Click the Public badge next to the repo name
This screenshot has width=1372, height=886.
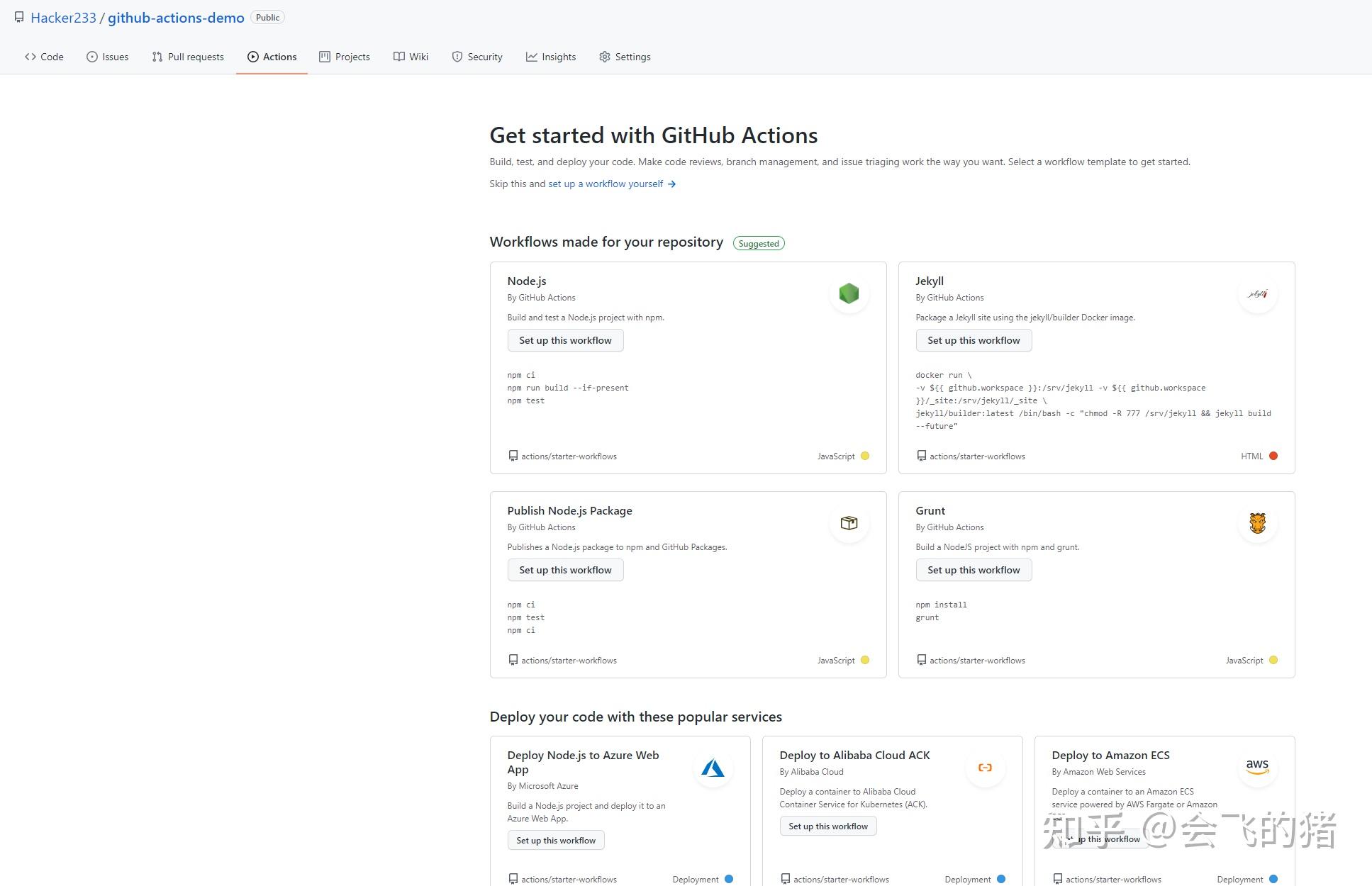(267, 17)
